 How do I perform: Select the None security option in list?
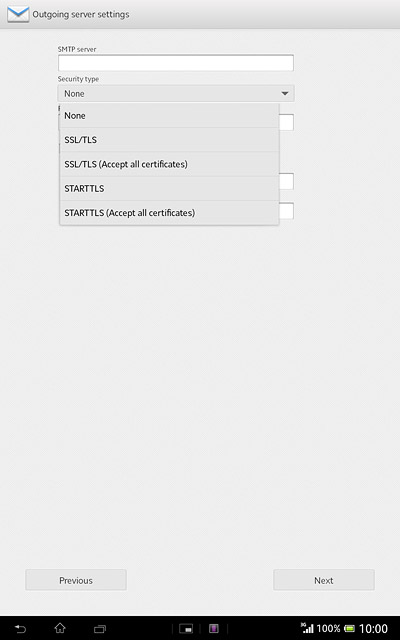[169, 116]
